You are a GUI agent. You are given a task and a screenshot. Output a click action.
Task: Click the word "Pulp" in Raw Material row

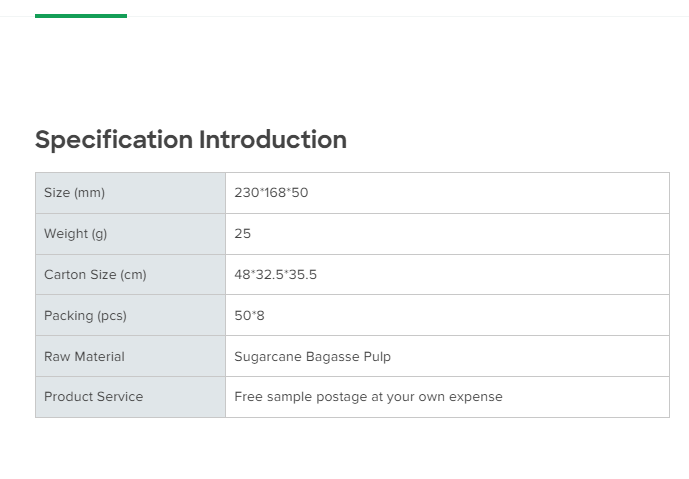[x=375, y=357]
